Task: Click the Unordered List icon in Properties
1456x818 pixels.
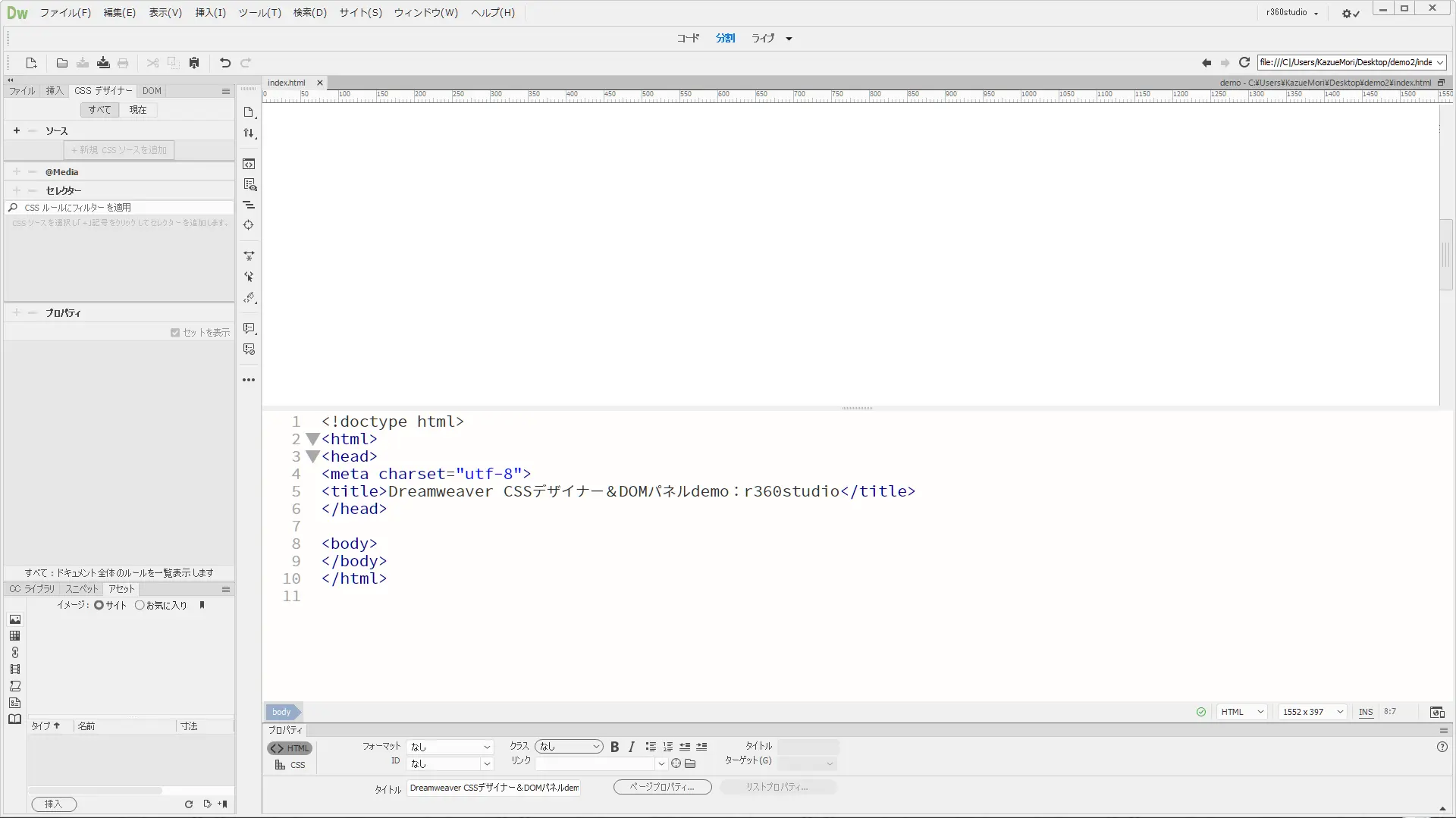Action: coord(651,747)
